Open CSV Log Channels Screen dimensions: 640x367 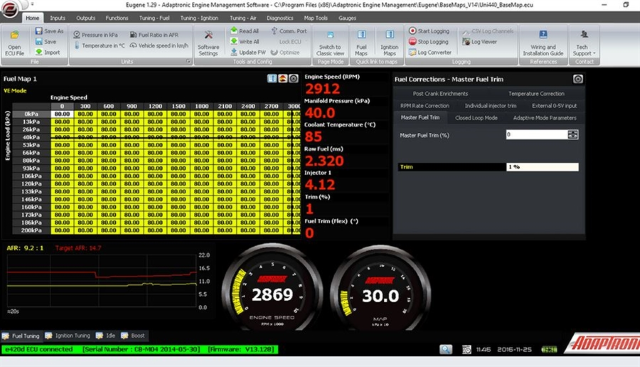coord(488,31)
